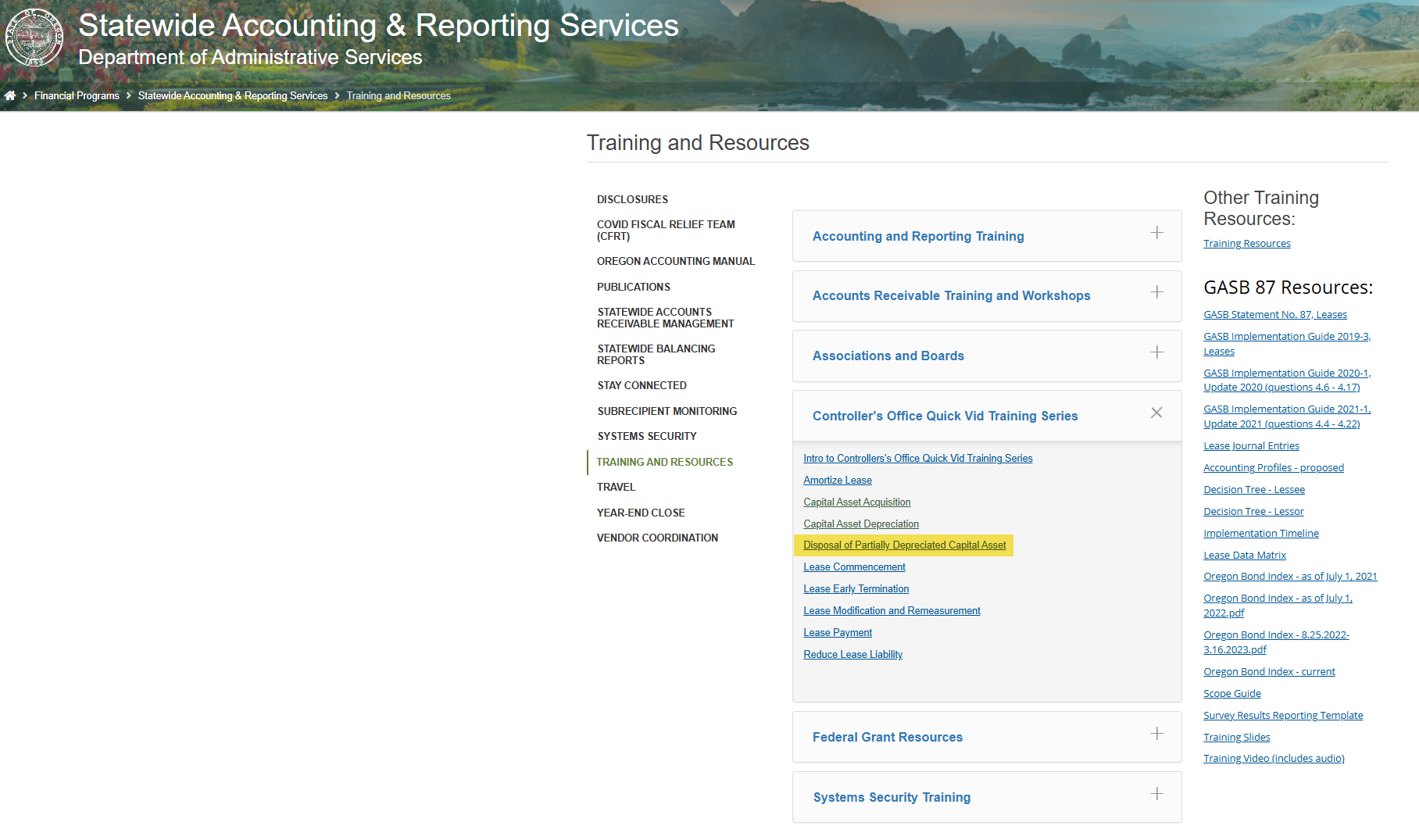Screen dimensions: 1419x840
Task: Go to Subrecipient Monitoring sidebar page
Action: (x=667, y=412)
